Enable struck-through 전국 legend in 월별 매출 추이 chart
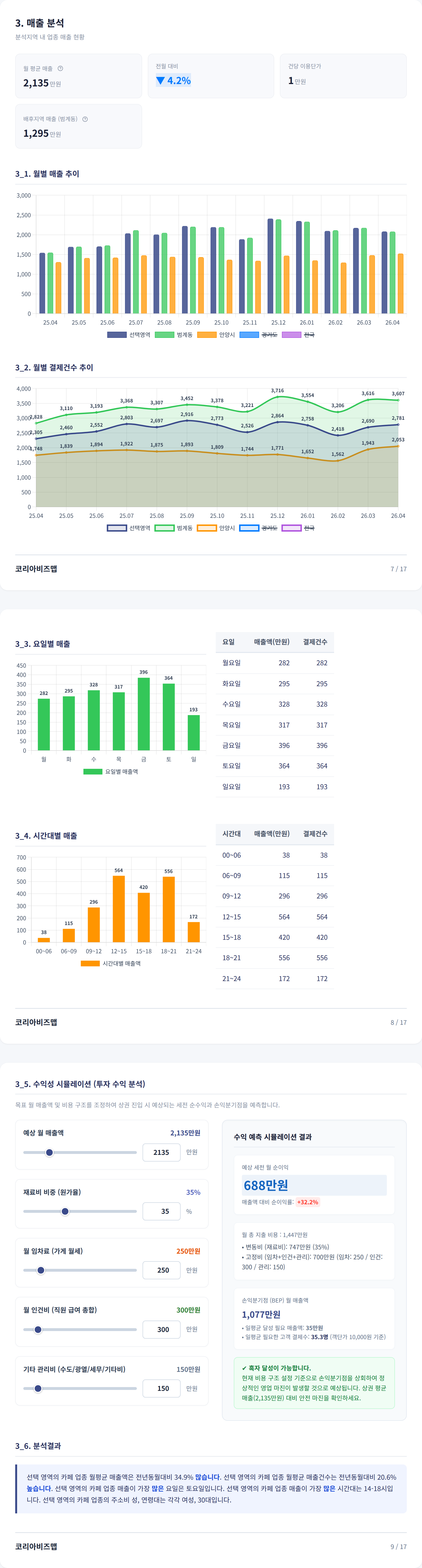The image size is (422, 1568). pos(298,335)
